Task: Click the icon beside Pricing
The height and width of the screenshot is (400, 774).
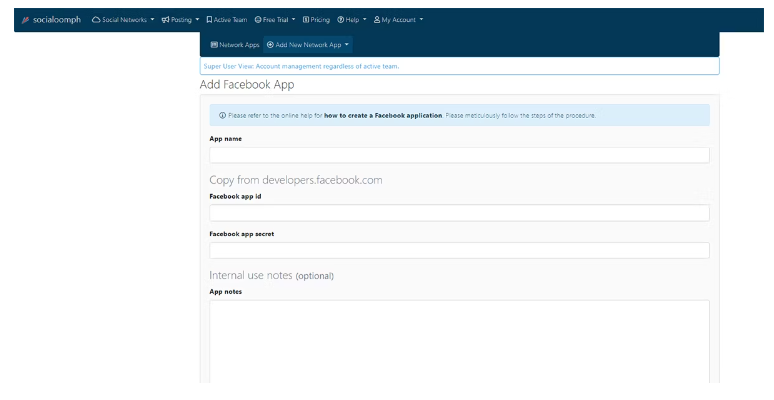Action: point(306,20)
